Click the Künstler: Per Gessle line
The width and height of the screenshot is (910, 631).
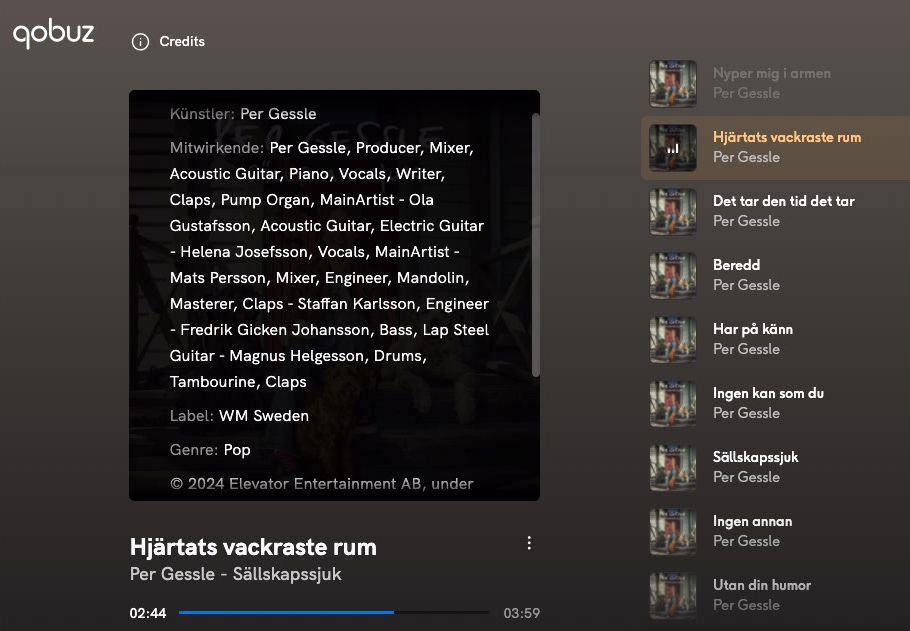243,114
